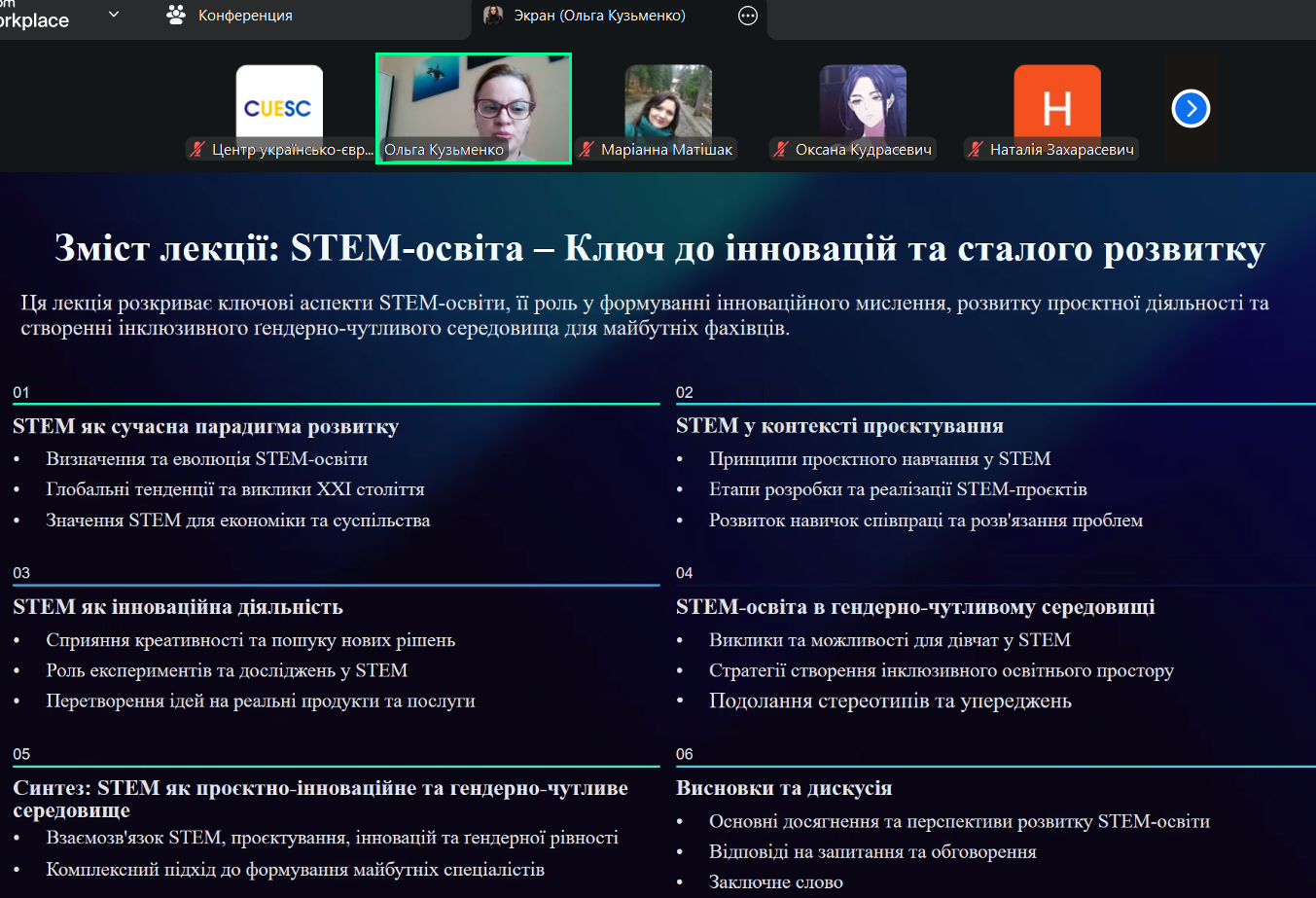Select the Экран (Ольга Кузьменко) tab
The image size is (1316, 898).
pos(599,16)
